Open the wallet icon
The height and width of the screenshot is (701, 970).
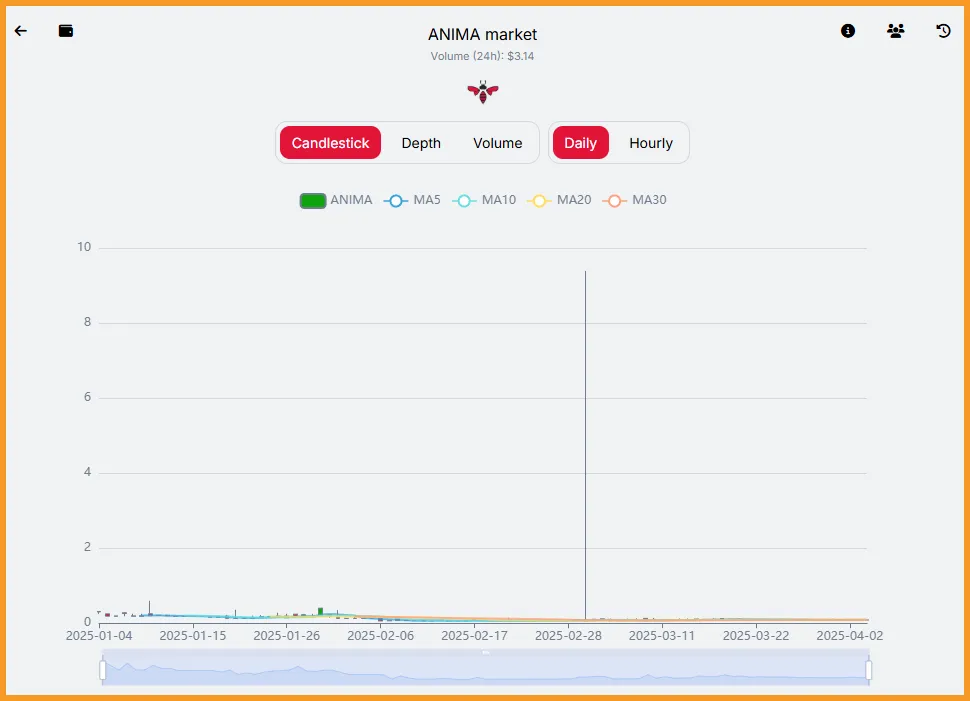[x=66, y=31]
